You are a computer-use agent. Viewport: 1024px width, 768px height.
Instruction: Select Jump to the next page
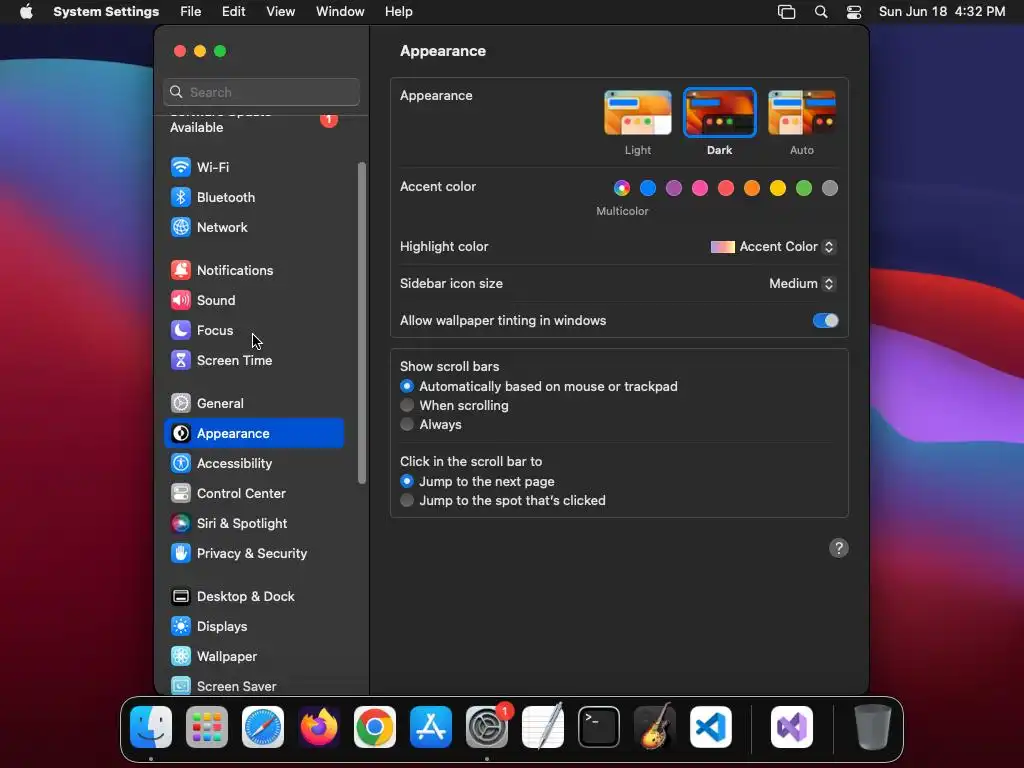pos(407,481)
